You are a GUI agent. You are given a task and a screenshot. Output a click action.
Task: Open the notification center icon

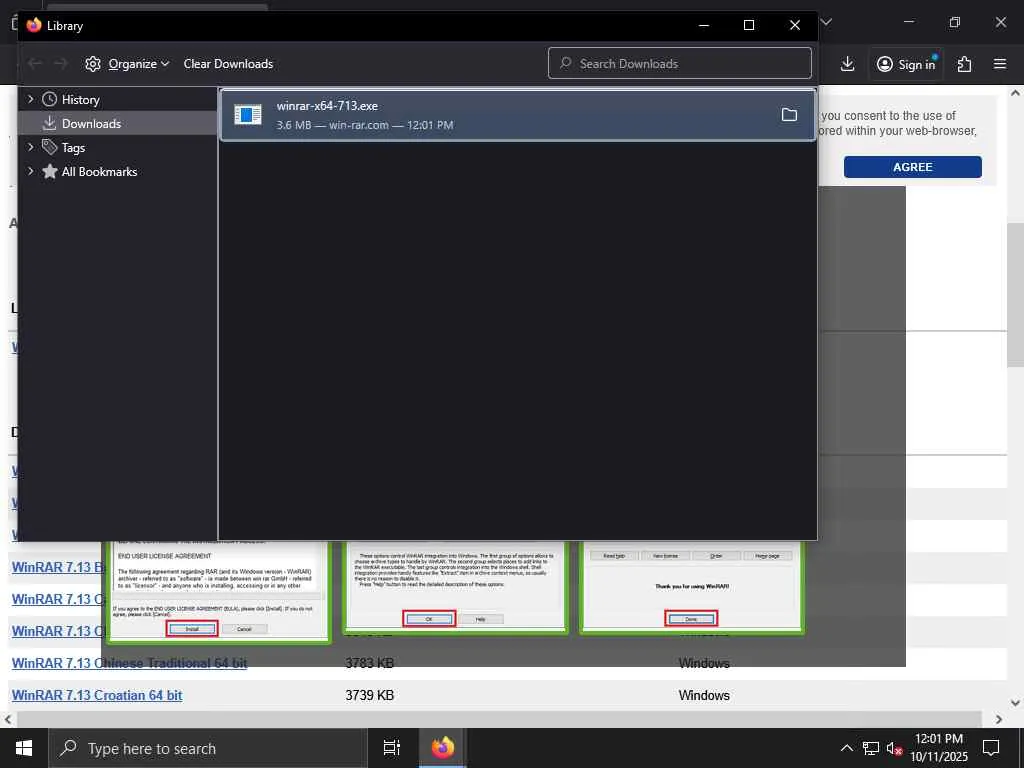(x=991, y=748)
